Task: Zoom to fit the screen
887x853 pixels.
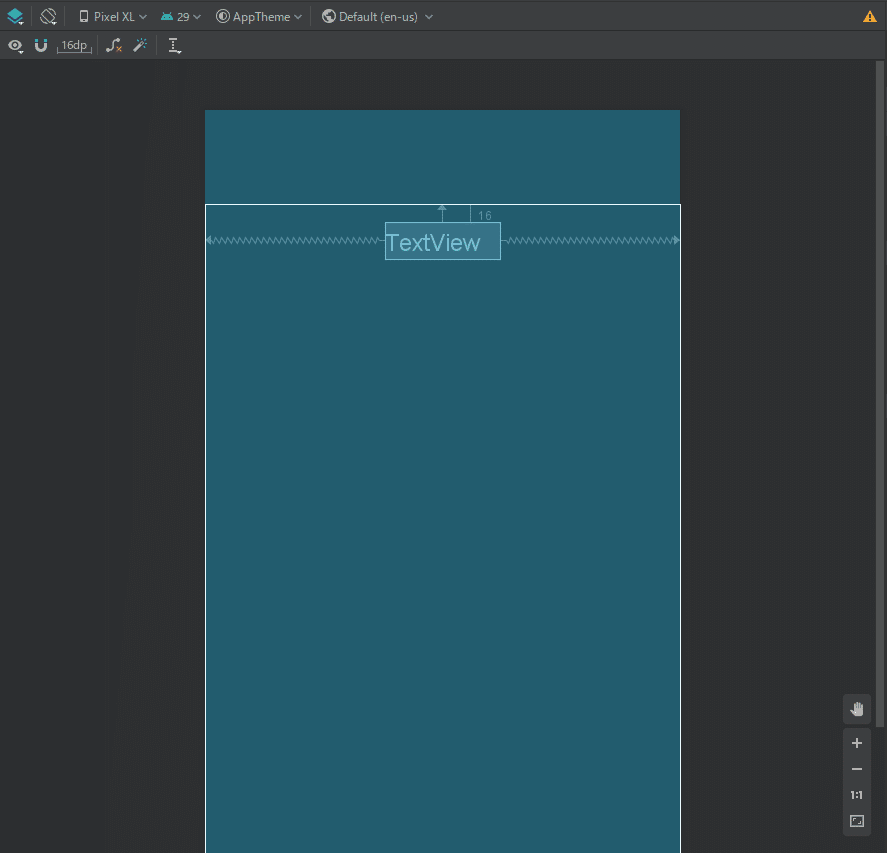Action: tap(856, 821)
